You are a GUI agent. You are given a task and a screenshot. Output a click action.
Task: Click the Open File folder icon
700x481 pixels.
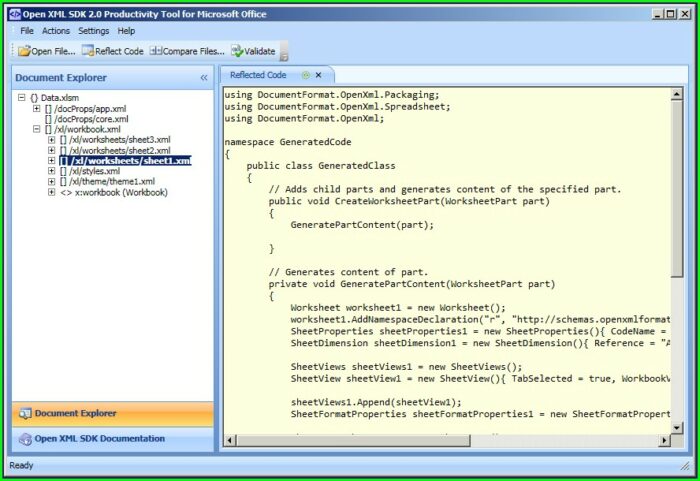24,51
